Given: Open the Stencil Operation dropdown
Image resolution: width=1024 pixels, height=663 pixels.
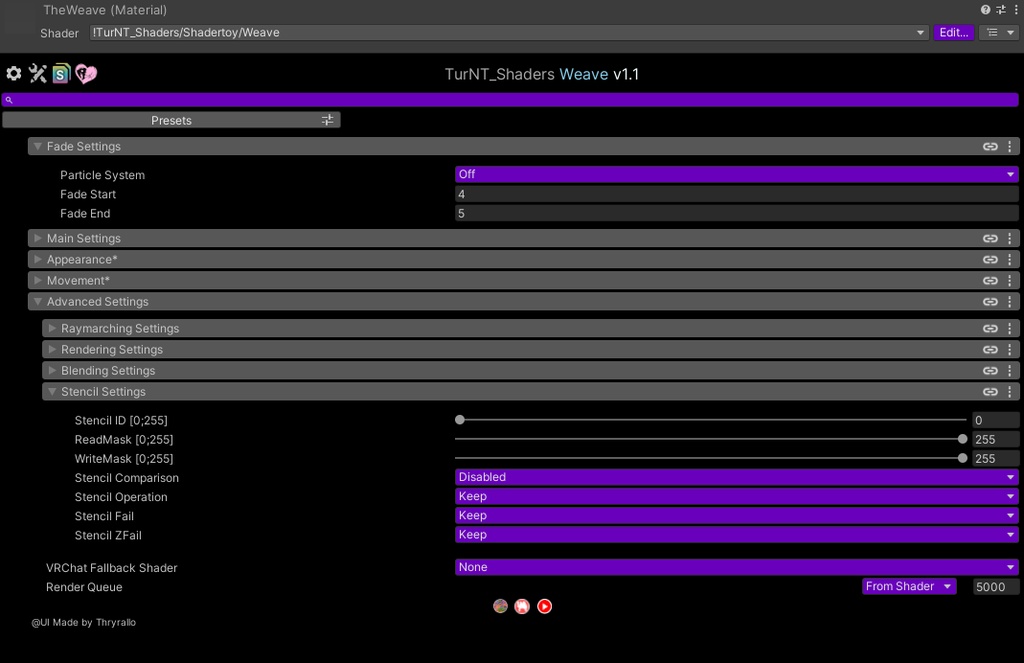Looking at the screenshot, I should coord(737,496).
